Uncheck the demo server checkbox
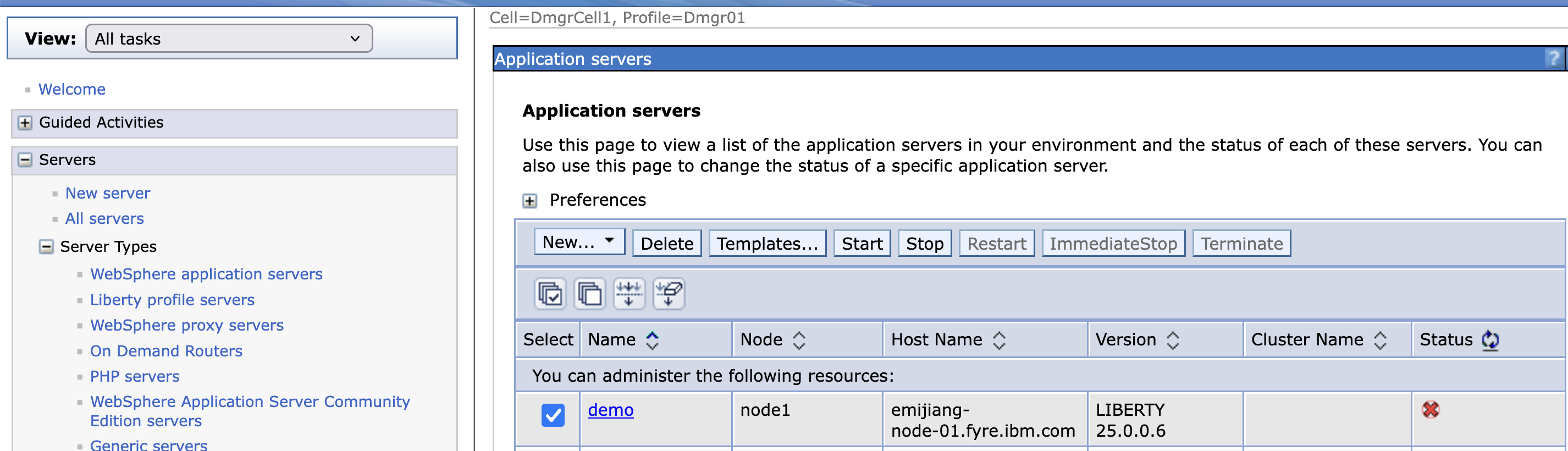 point(553,415)
